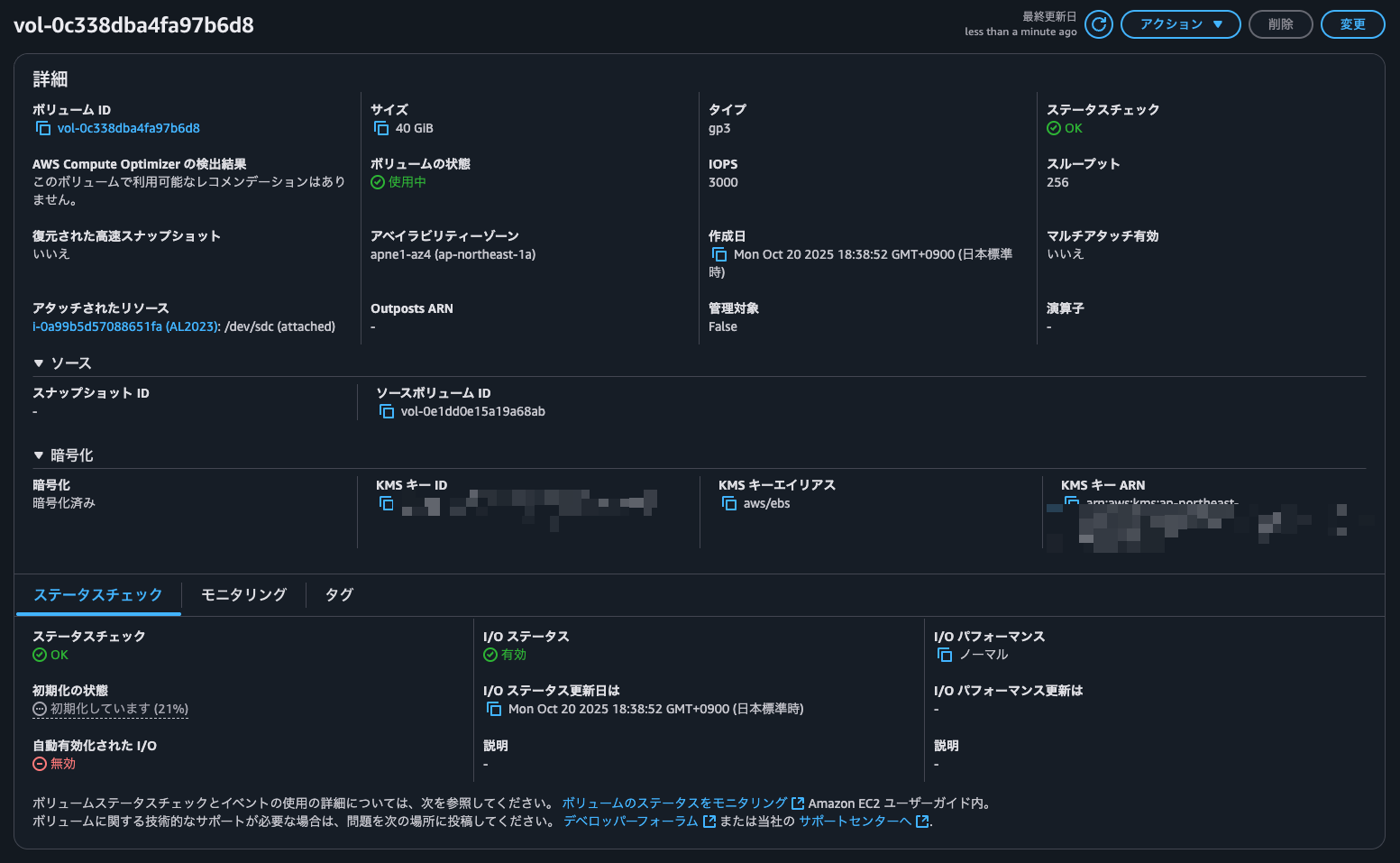Screen dimensions: 1400x863
Task: Open the モニタリング tab
Action: 243,595
